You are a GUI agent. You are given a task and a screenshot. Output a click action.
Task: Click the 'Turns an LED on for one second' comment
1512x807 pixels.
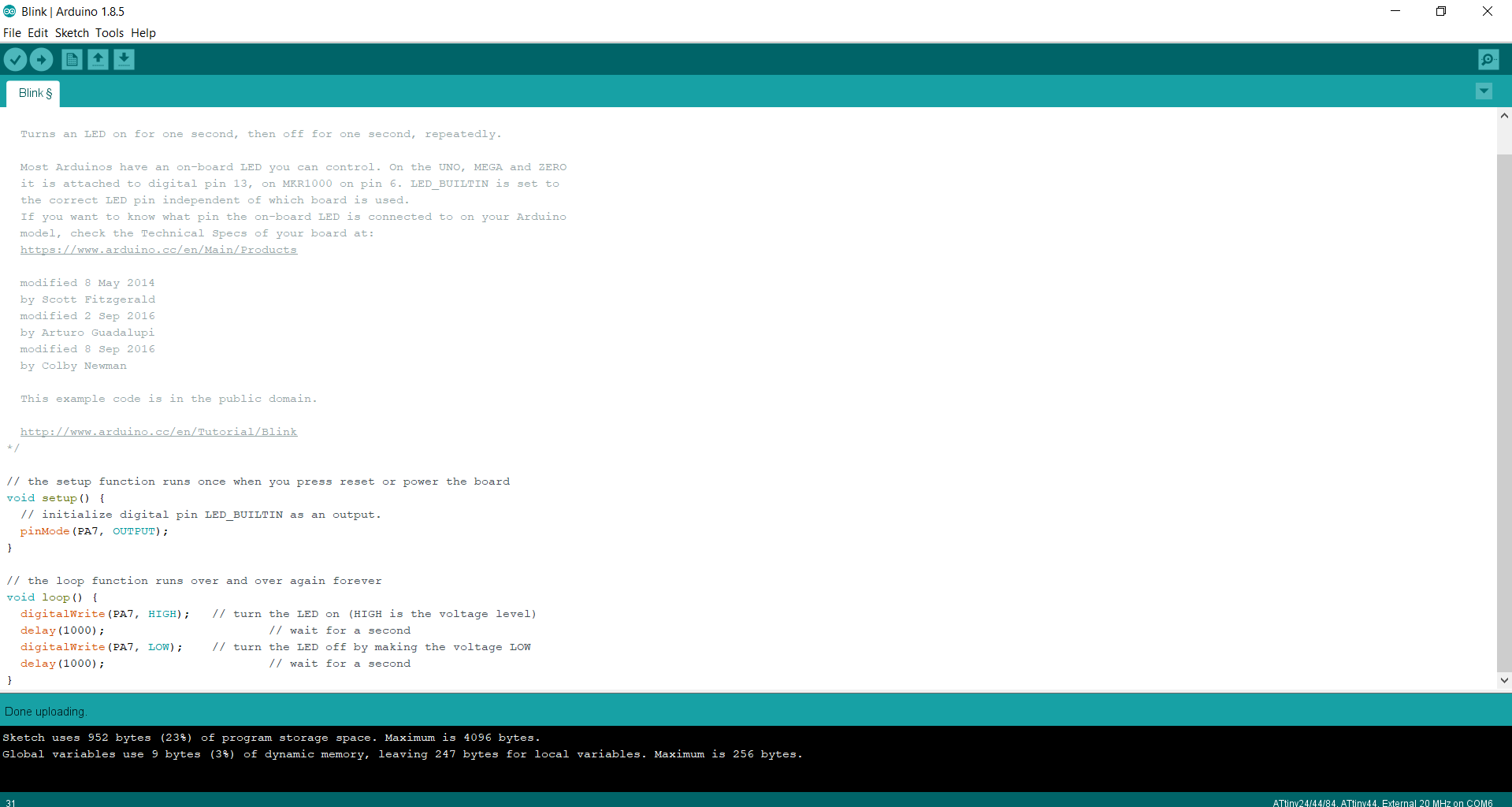click(x=261, y=134)
